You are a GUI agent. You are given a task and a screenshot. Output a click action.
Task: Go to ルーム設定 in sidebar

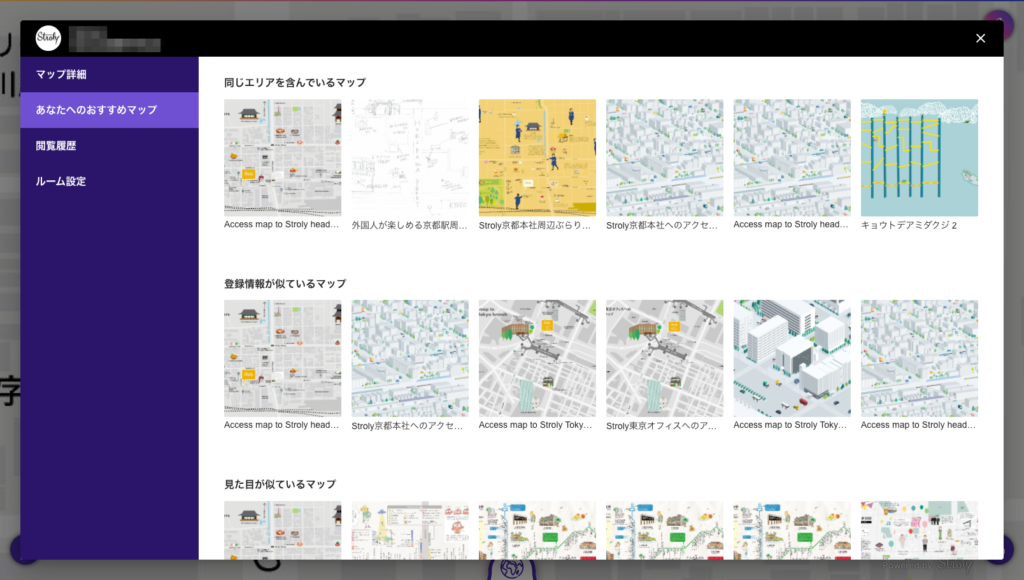pos(61,182)
